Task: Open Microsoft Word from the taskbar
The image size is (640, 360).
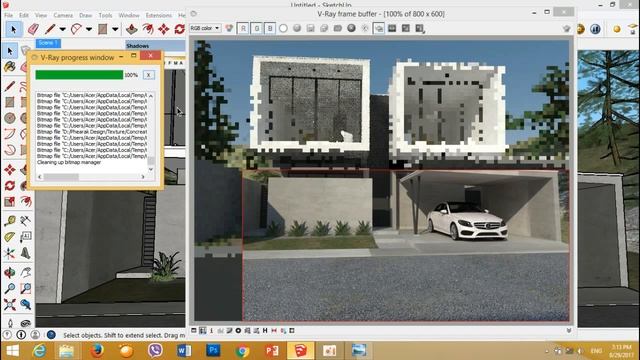Action: point(184,351)
